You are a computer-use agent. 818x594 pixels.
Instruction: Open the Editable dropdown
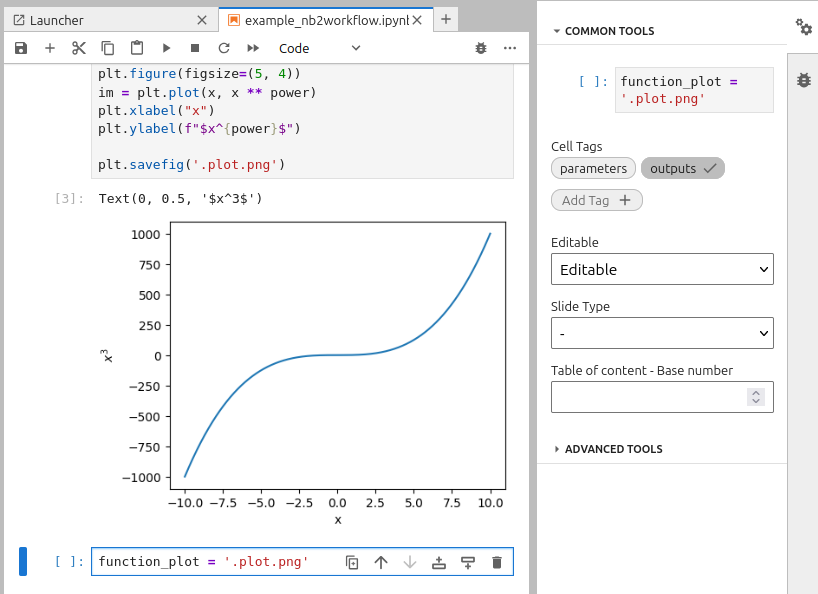662,269
